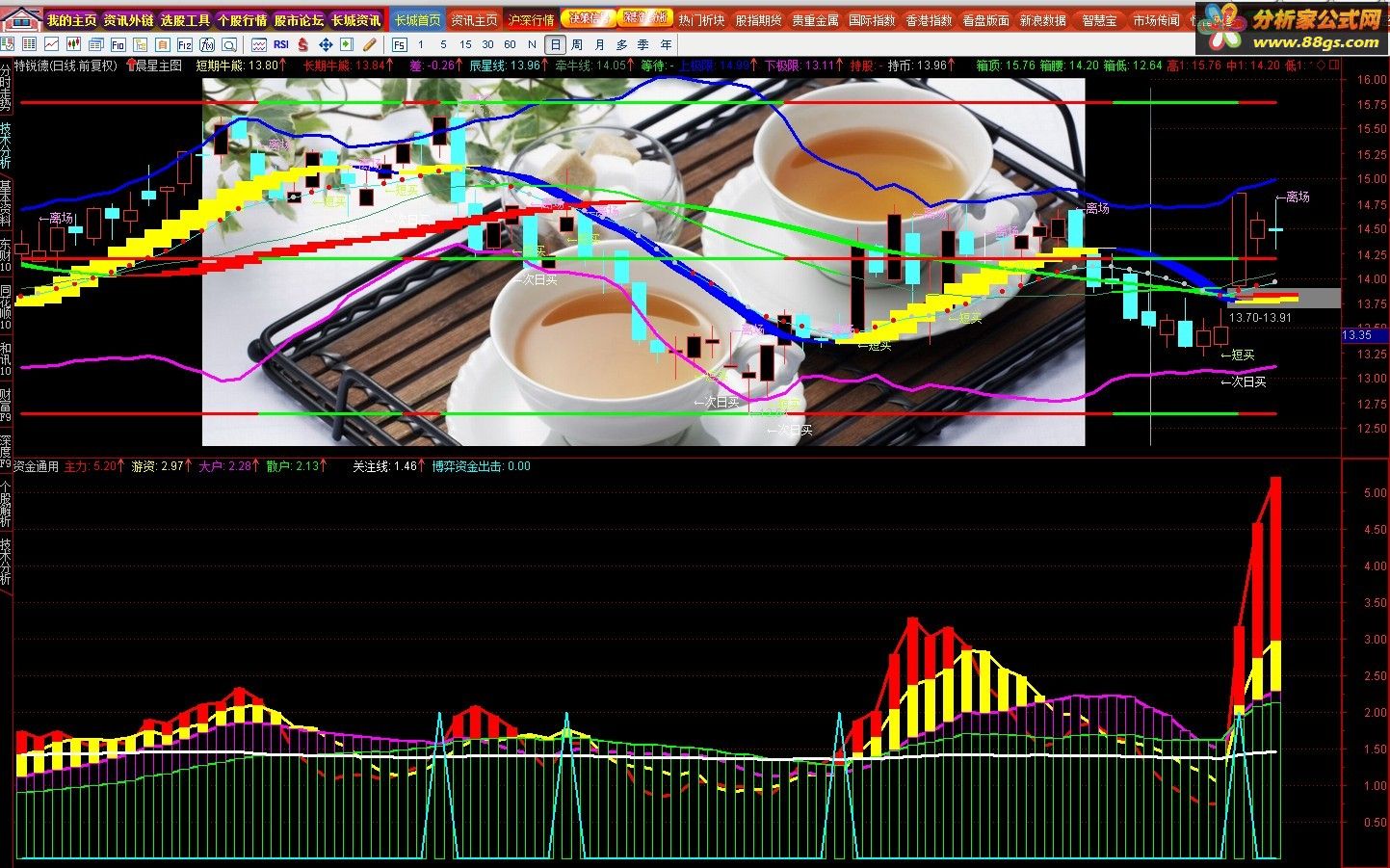
Task: Select upper 技术分析 side tab
Action: [x=6, y=145]
